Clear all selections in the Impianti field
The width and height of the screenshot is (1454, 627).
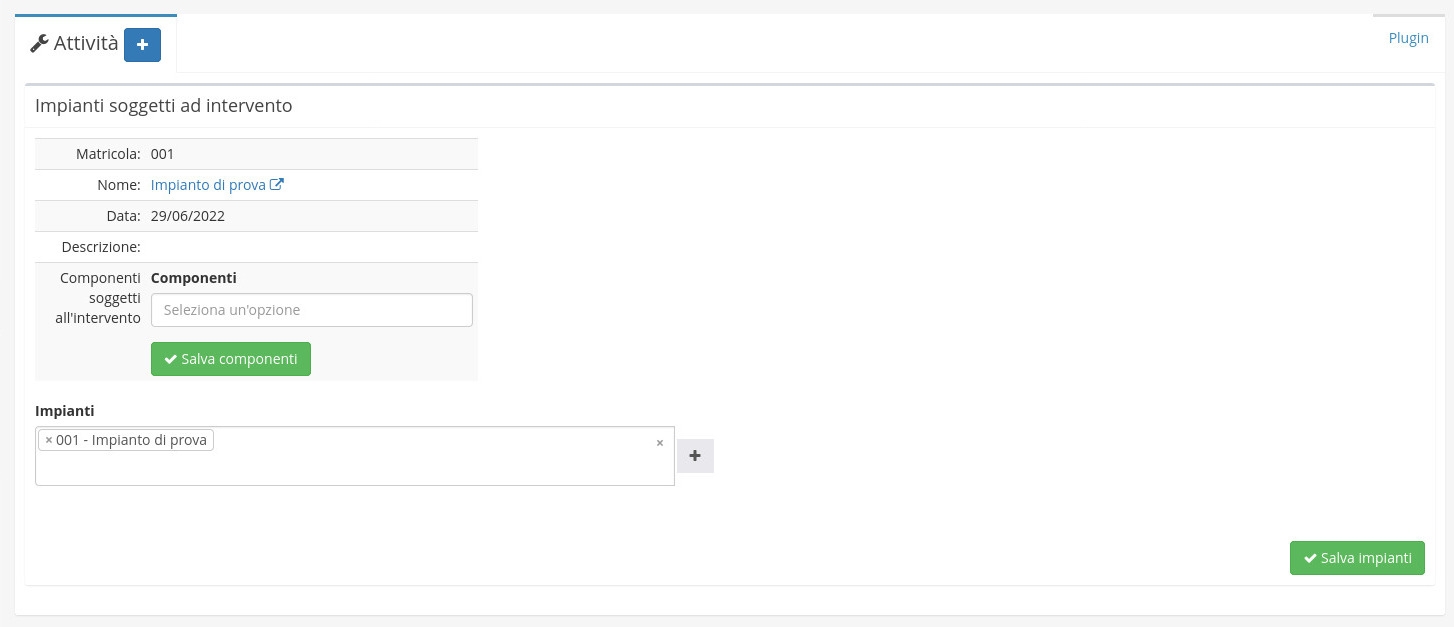[659, 443]
